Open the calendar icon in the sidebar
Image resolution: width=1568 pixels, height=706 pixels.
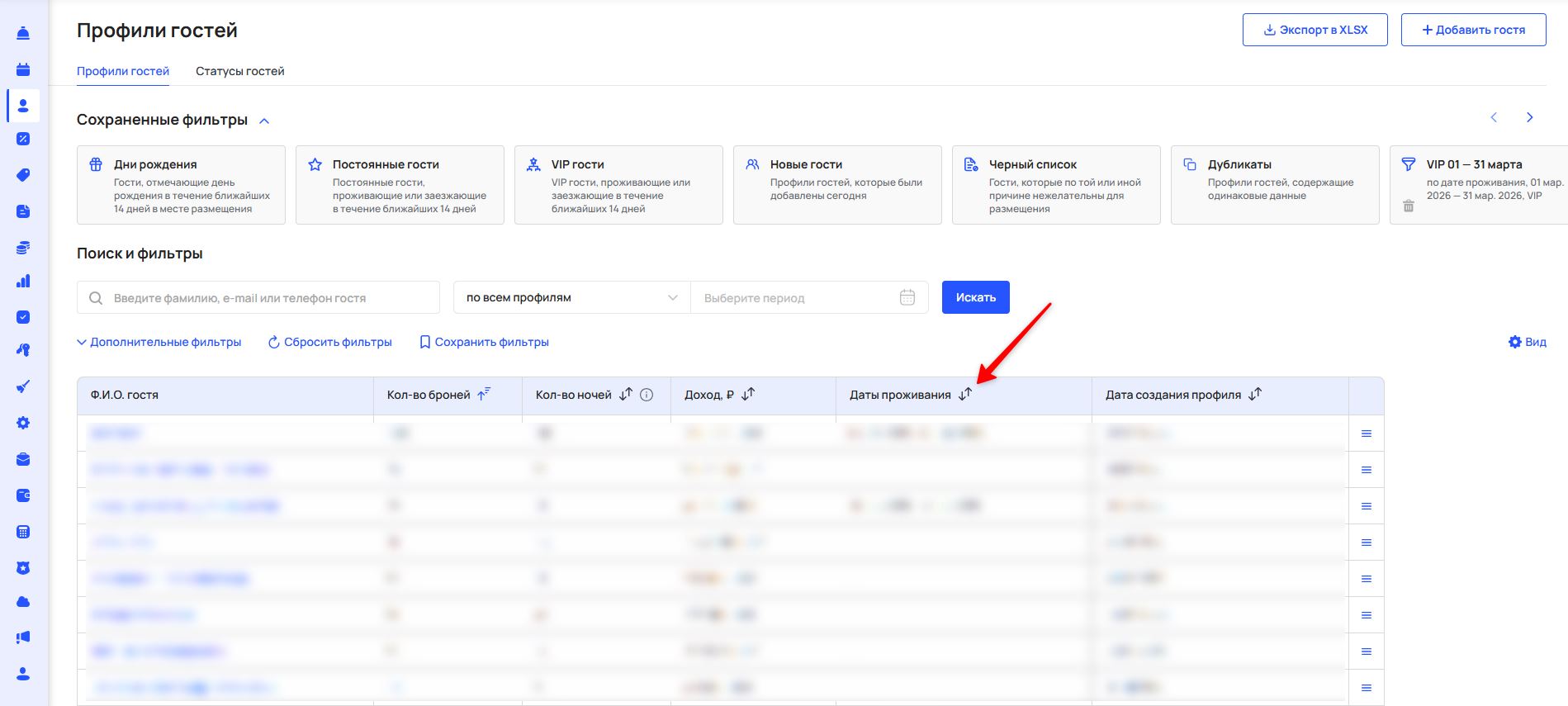(23, 69)
